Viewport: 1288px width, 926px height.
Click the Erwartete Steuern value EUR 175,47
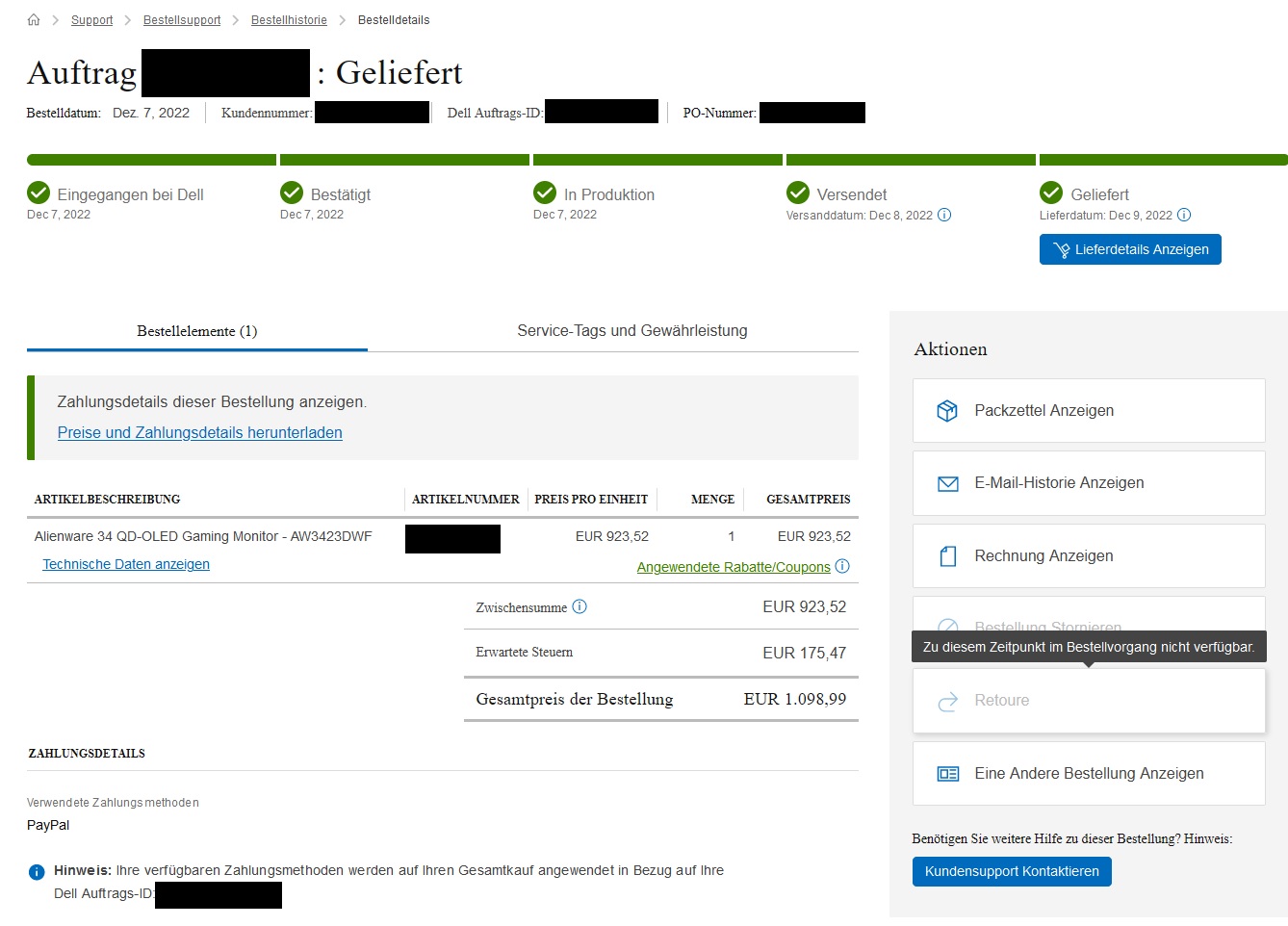click(805, 653)
